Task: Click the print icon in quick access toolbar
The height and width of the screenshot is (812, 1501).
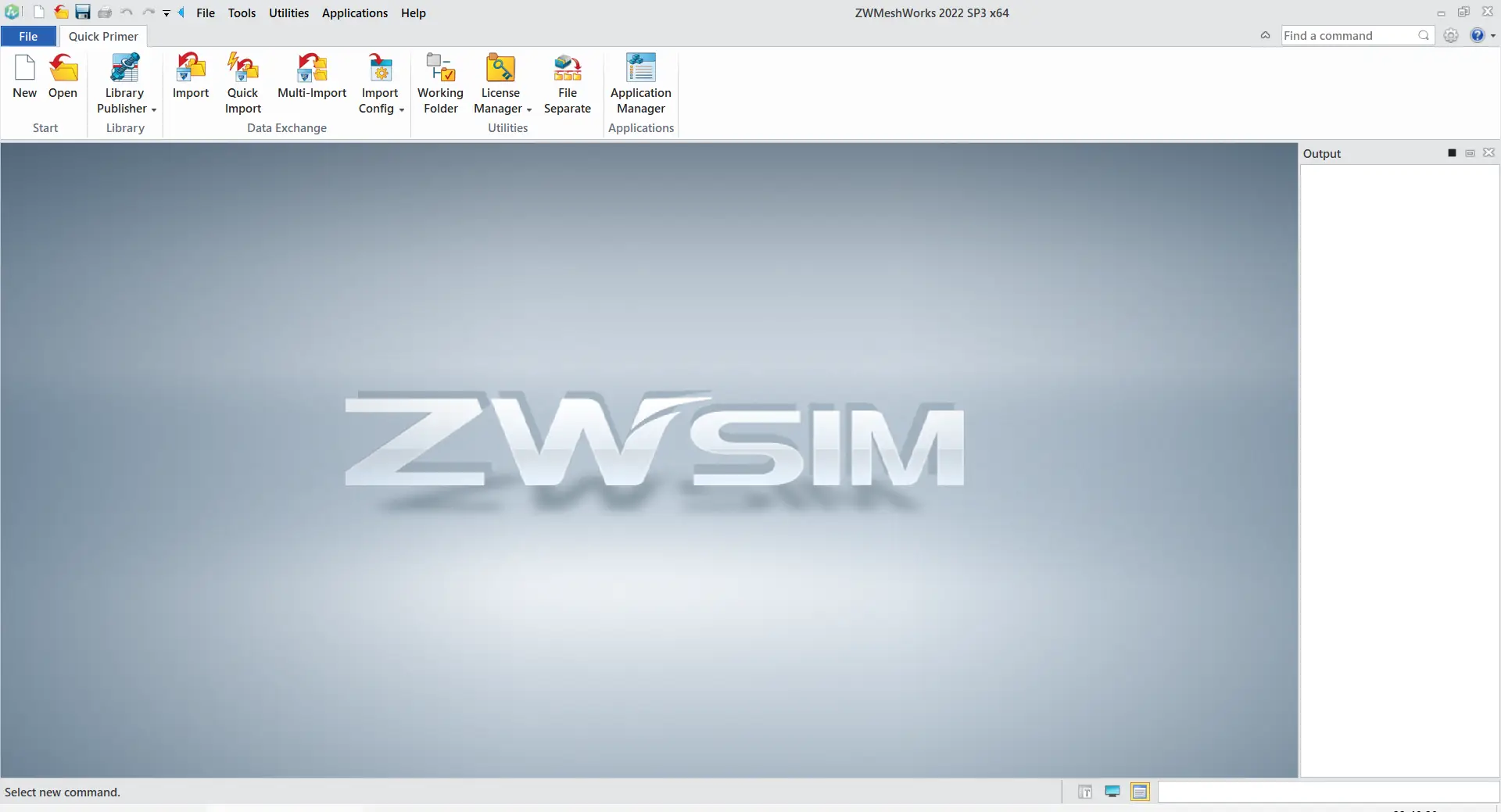Action: tap(105, 13)
